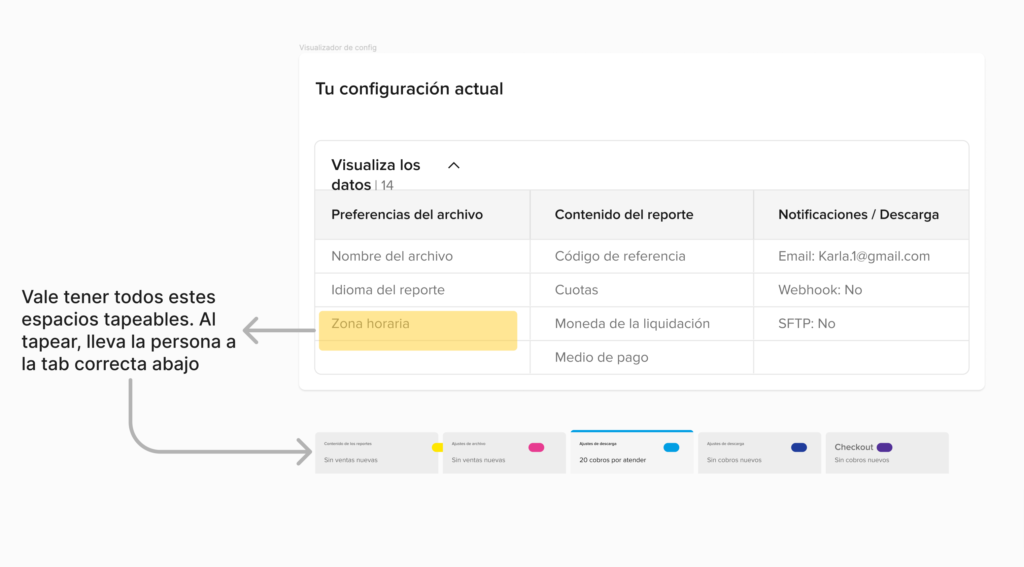Open Moneda de la liquidación setting
This screenshot has width=1024, height=567.
click(632, 324)
